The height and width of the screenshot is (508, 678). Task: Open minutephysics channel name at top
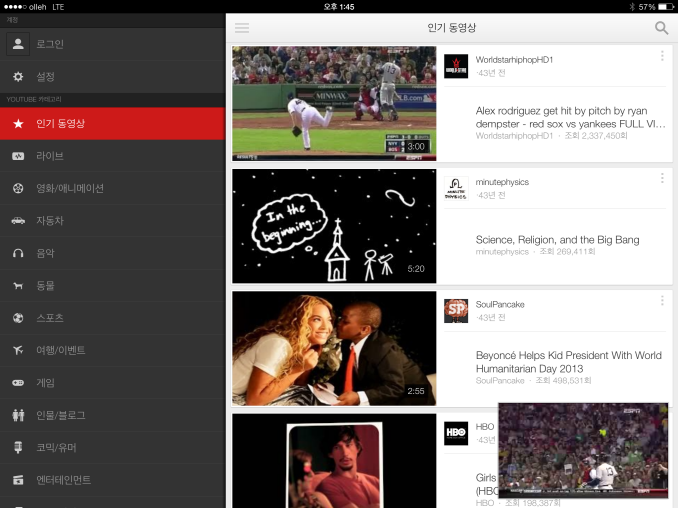click(502, 182)
